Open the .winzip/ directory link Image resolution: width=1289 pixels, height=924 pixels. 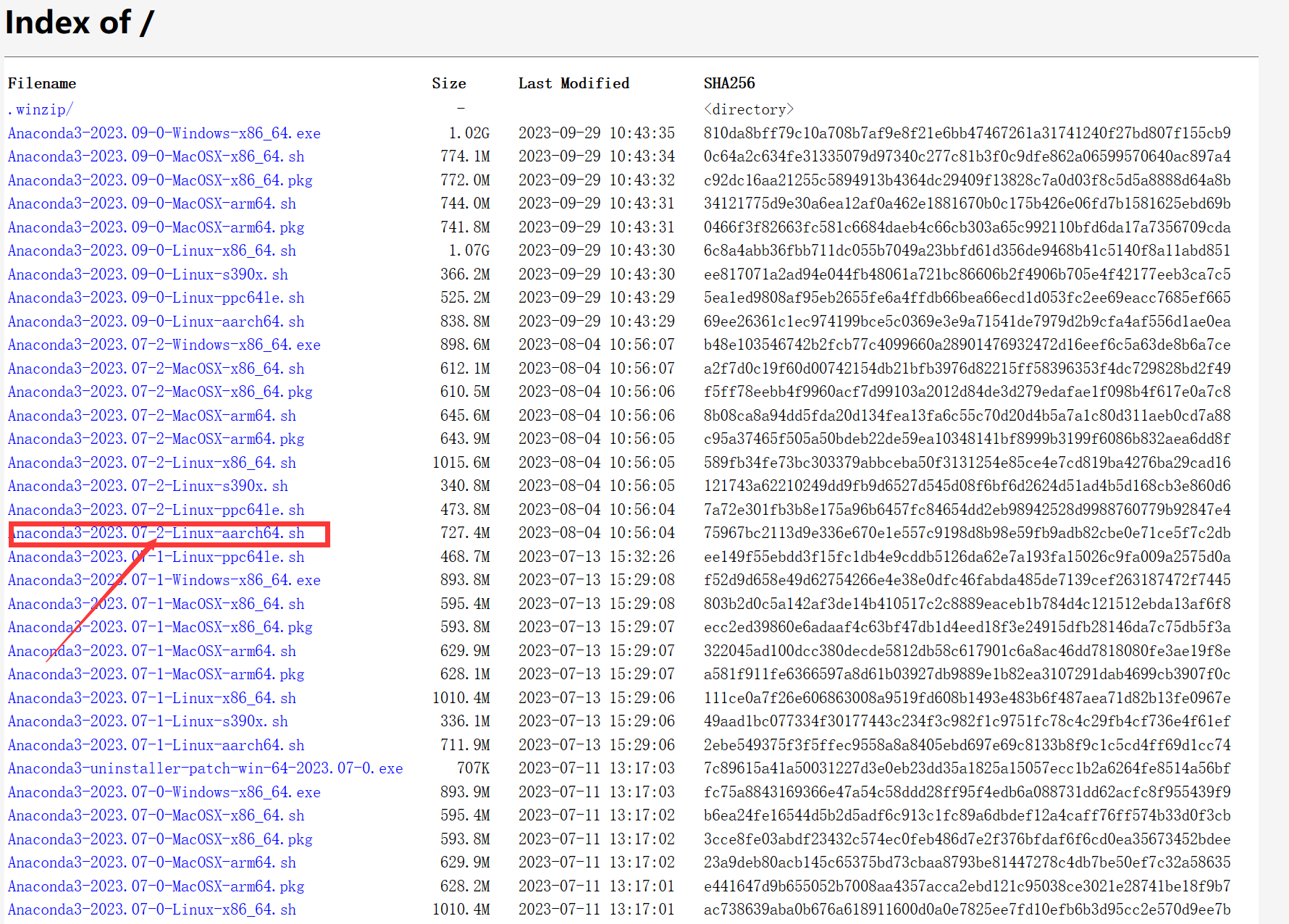[41, 109]
